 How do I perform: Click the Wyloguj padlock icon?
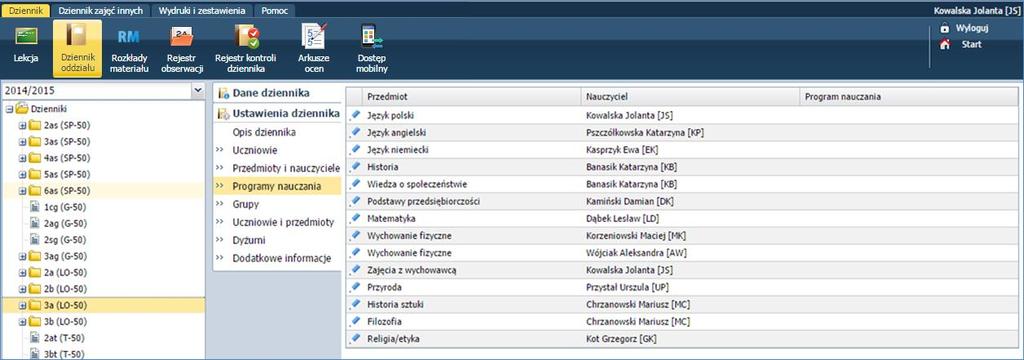[944, 28]
